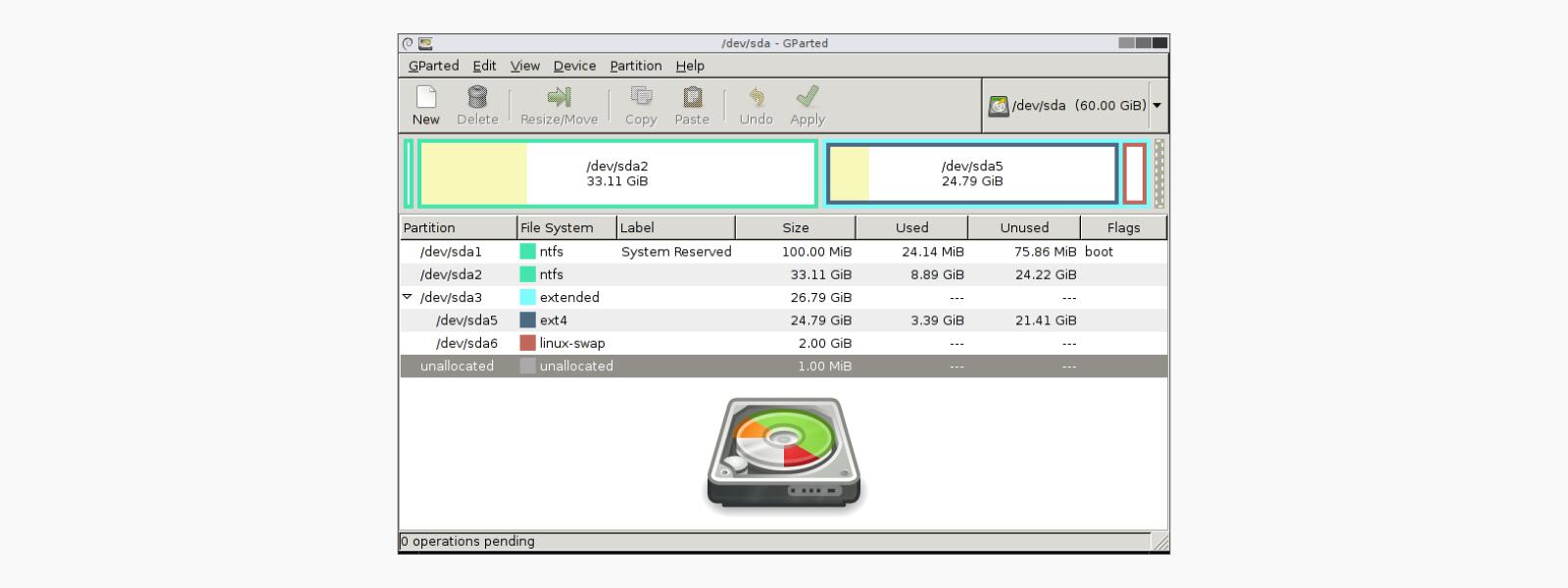Screen dimensions: 1568x588
Task: Select the /dev/sda3 extended partition row
Action: point(783,297)
